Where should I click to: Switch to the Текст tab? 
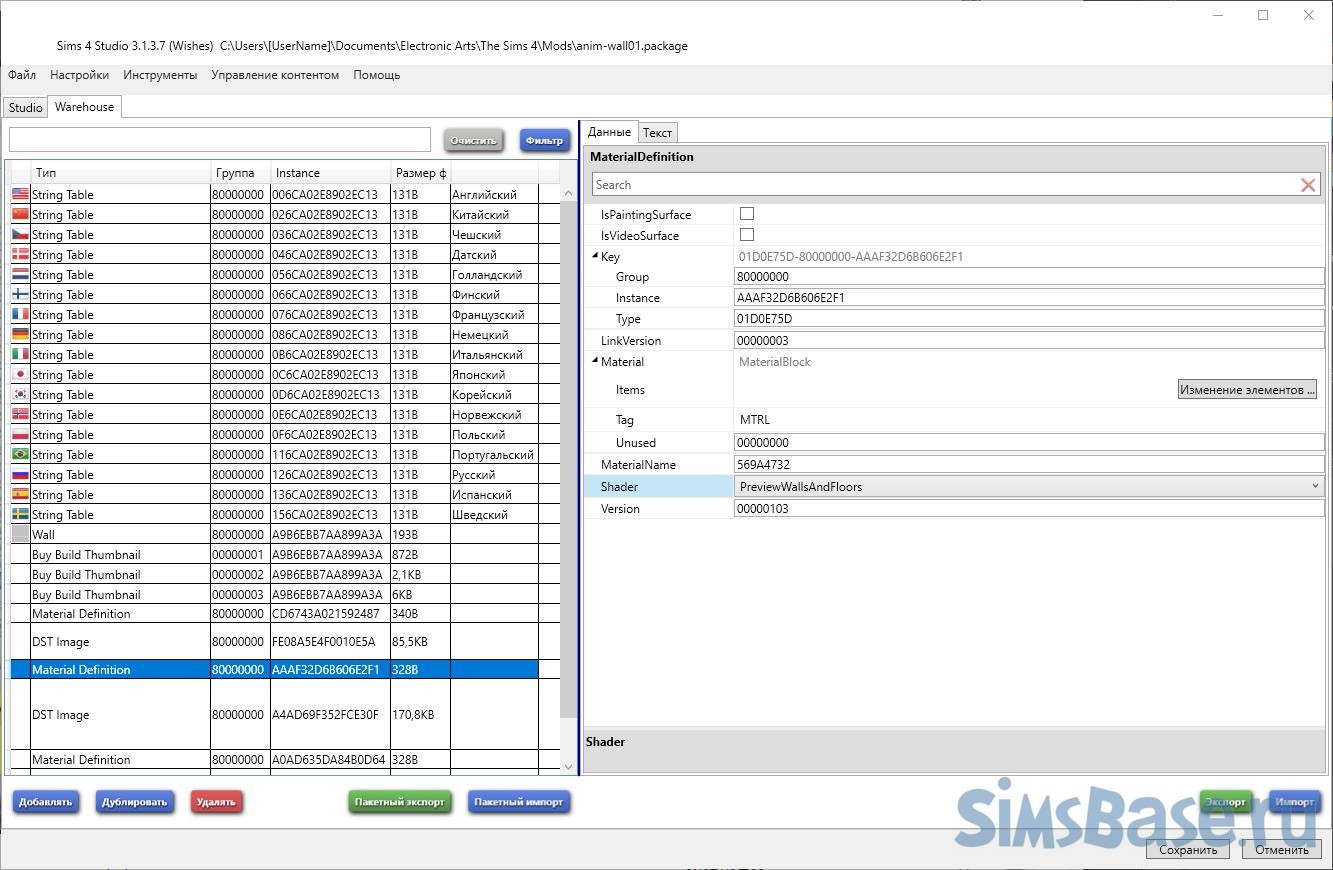point(657,132)
